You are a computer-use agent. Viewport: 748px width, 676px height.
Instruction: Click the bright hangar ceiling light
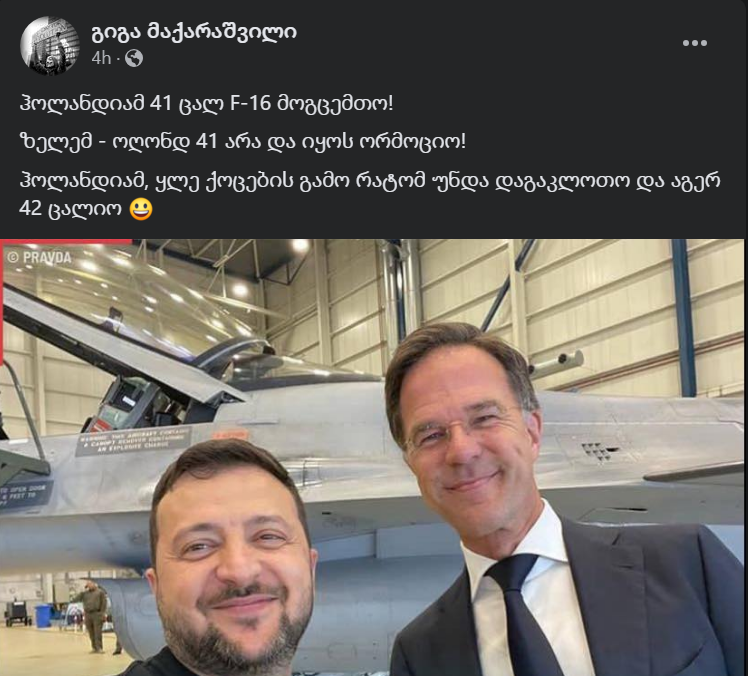point(301,246)
